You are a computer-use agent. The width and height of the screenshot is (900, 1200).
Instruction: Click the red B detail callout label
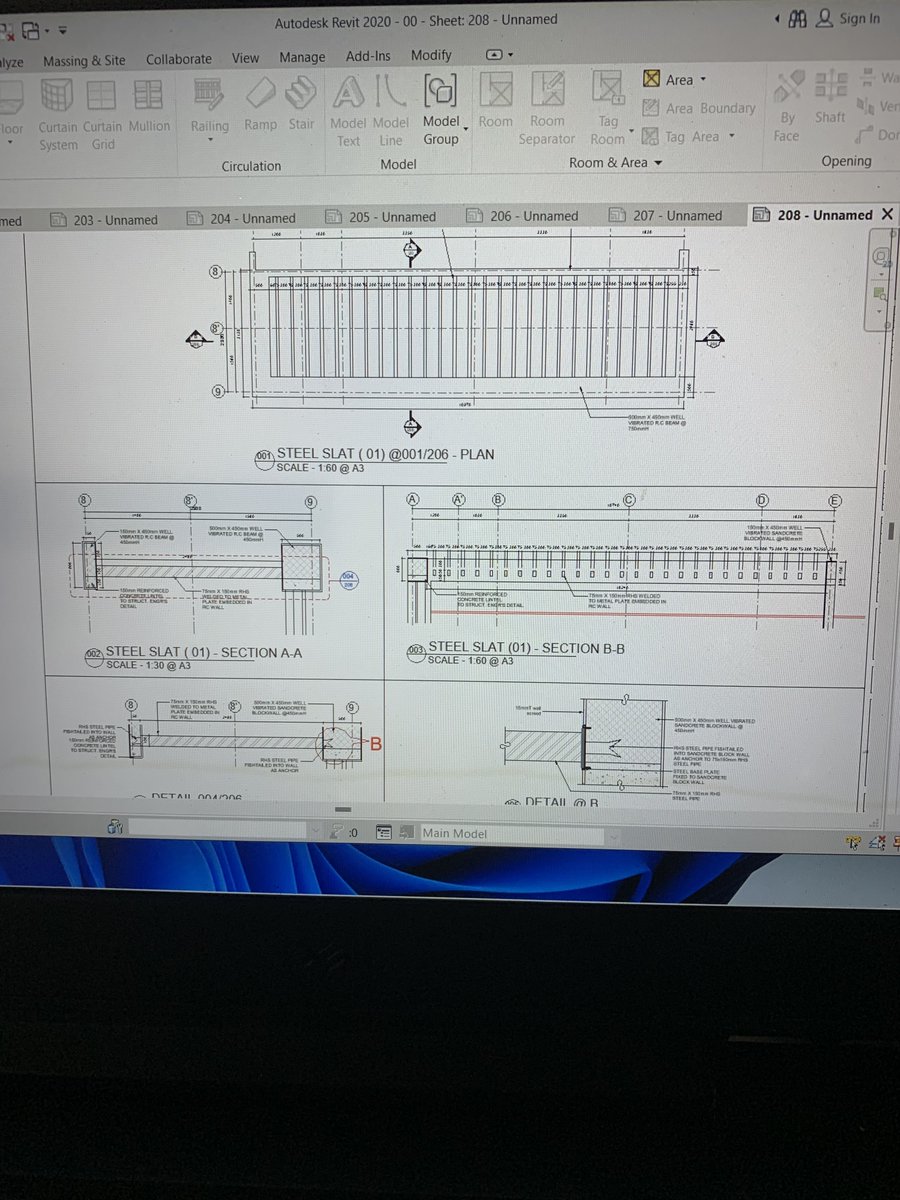pyautogui.click(x=377, y=743)
